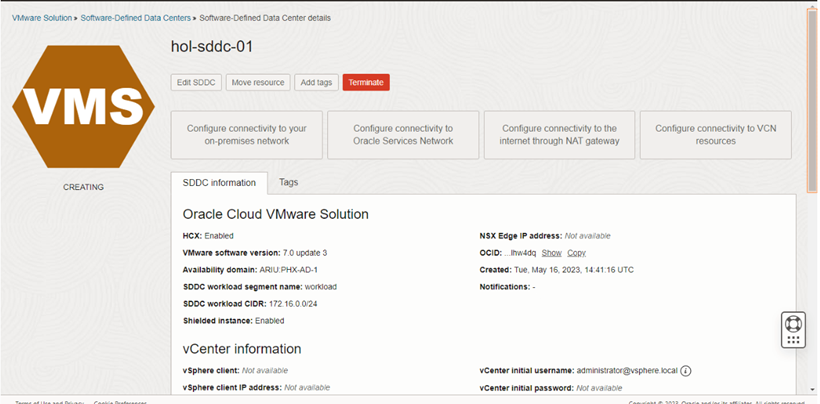Screen dimensions: 820x404
Task: Click the Add tags button
Action: point(316,83)
